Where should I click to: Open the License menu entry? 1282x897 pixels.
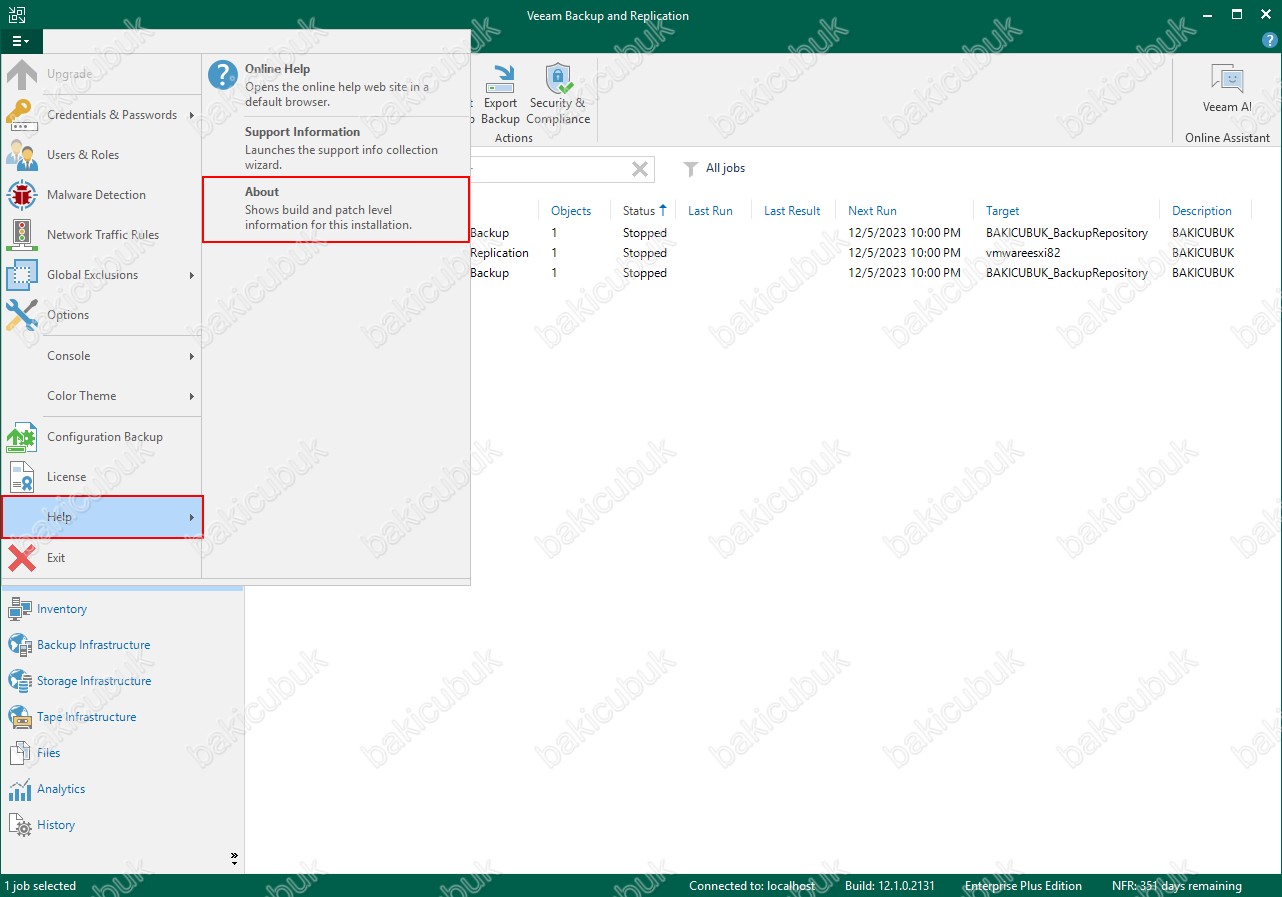(x=101, y=477)
